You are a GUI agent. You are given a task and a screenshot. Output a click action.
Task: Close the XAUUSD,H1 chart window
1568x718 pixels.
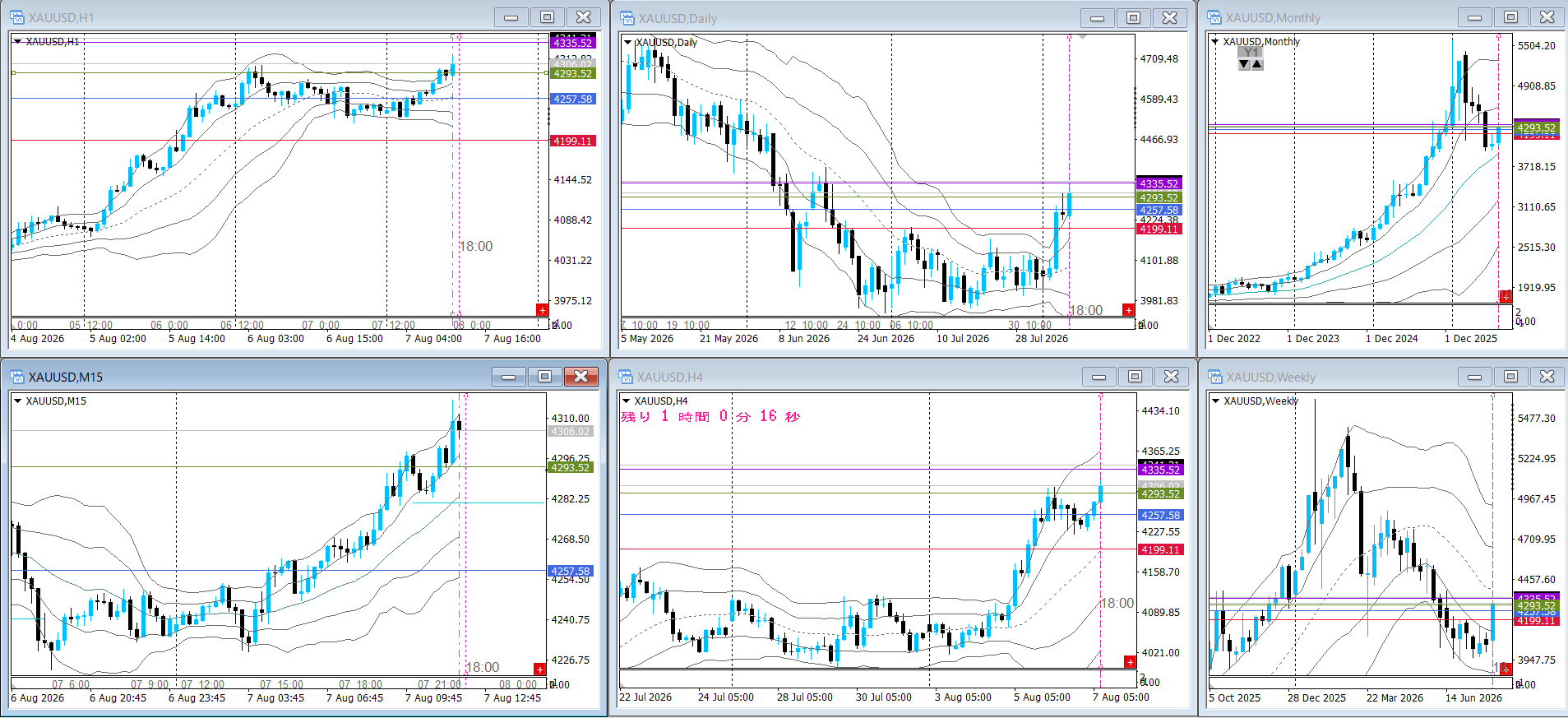[584, 17]
